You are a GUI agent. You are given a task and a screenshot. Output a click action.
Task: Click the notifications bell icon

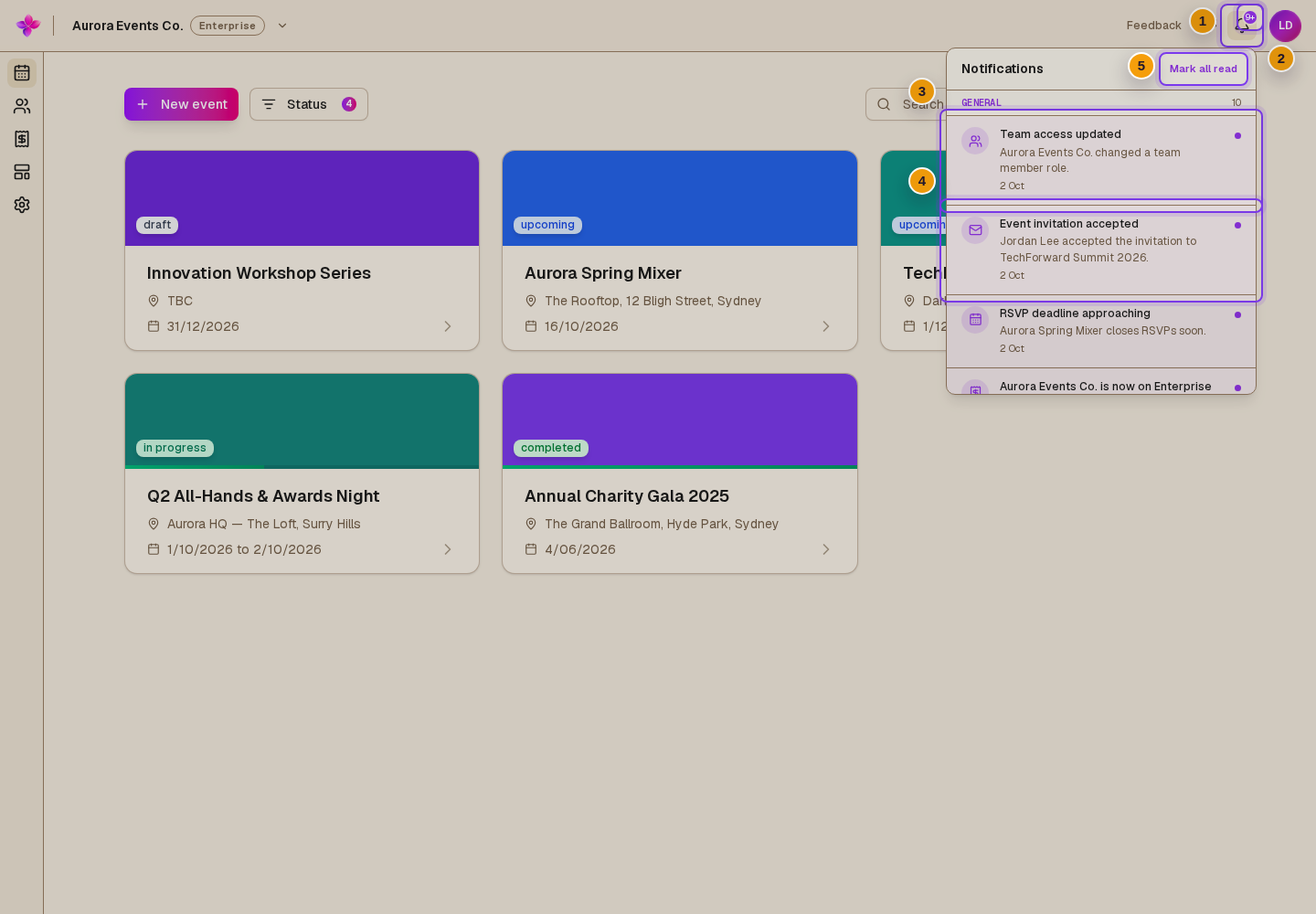(1242, 26)
